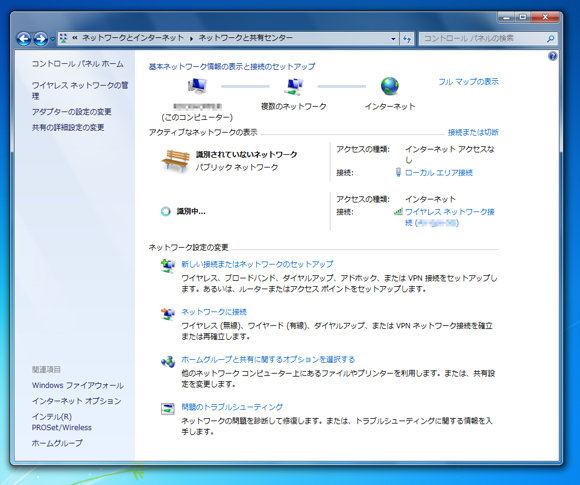Select ネットワークとインターネット in the breadcrumb
Image resolution: width=580 pixels, height=485 pixels.
(133, 38)
